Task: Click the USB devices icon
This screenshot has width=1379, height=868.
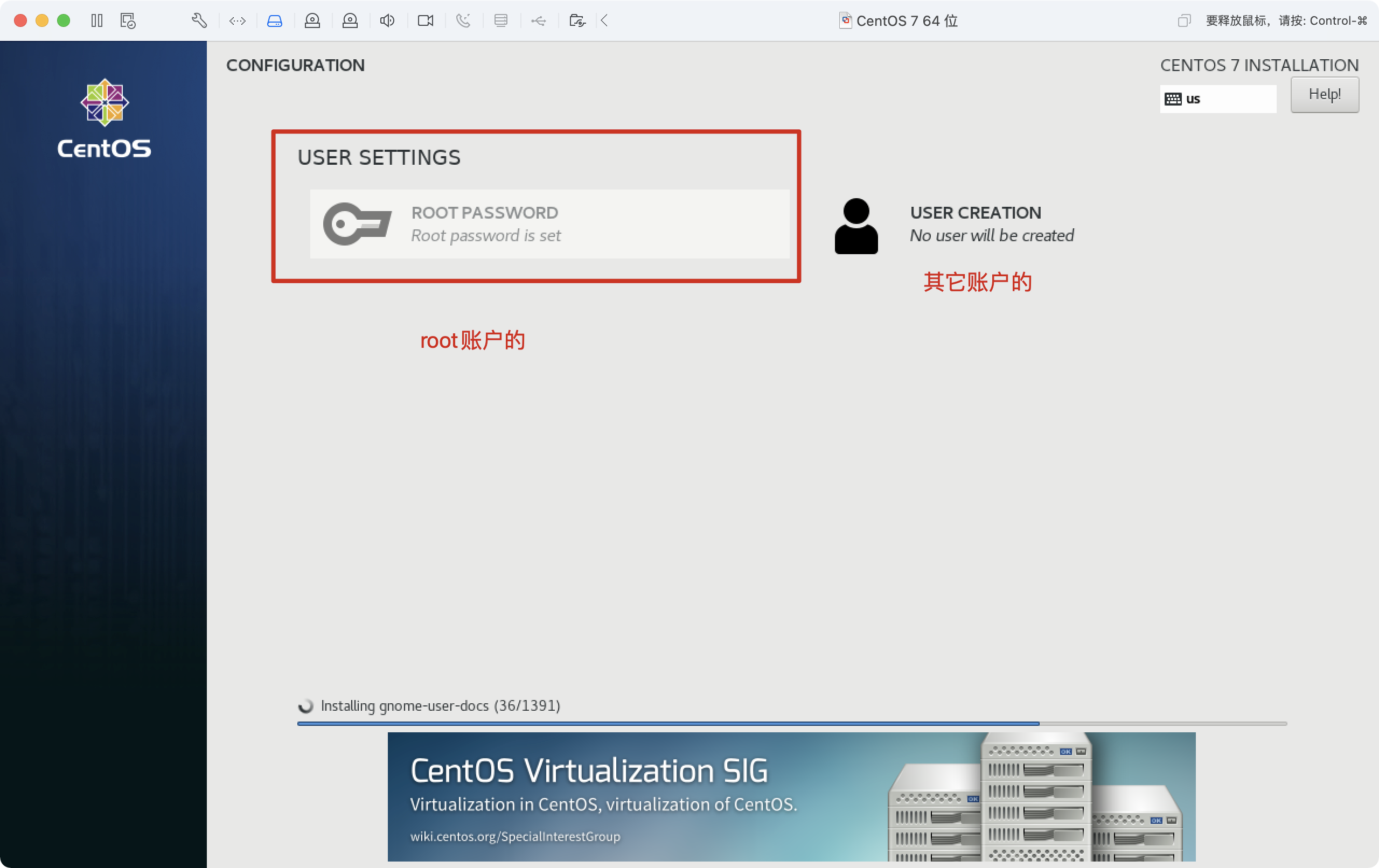Action: point(538,21)
